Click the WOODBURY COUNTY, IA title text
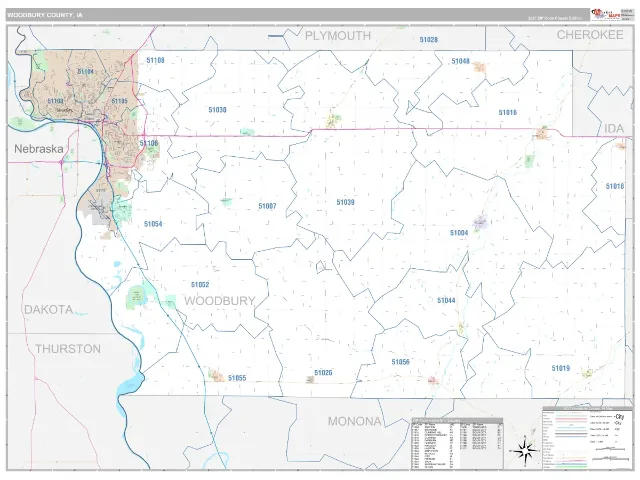Screen dimensions: 640x480 44,15
